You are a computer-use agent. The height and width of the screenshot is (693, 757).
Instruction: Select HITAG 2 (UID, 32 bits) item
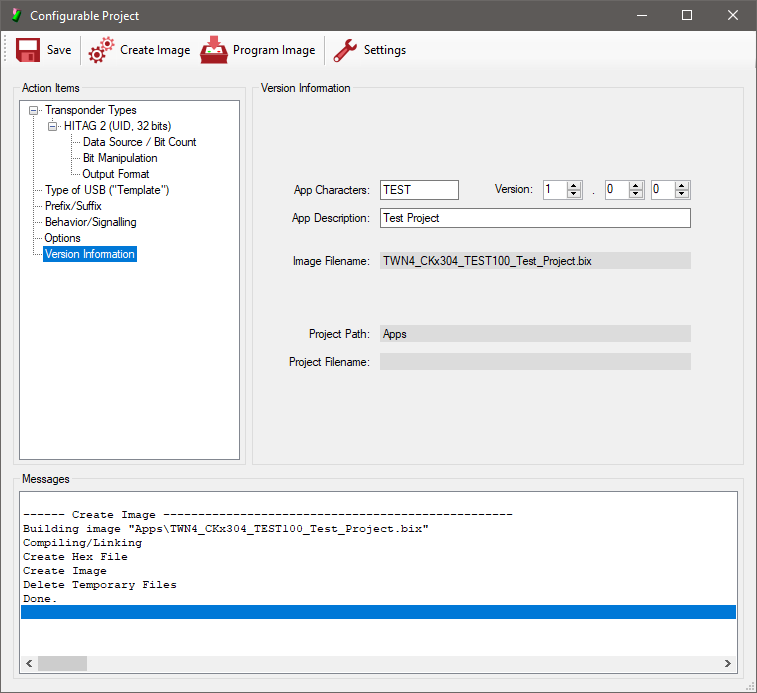(x=117, y=126)
